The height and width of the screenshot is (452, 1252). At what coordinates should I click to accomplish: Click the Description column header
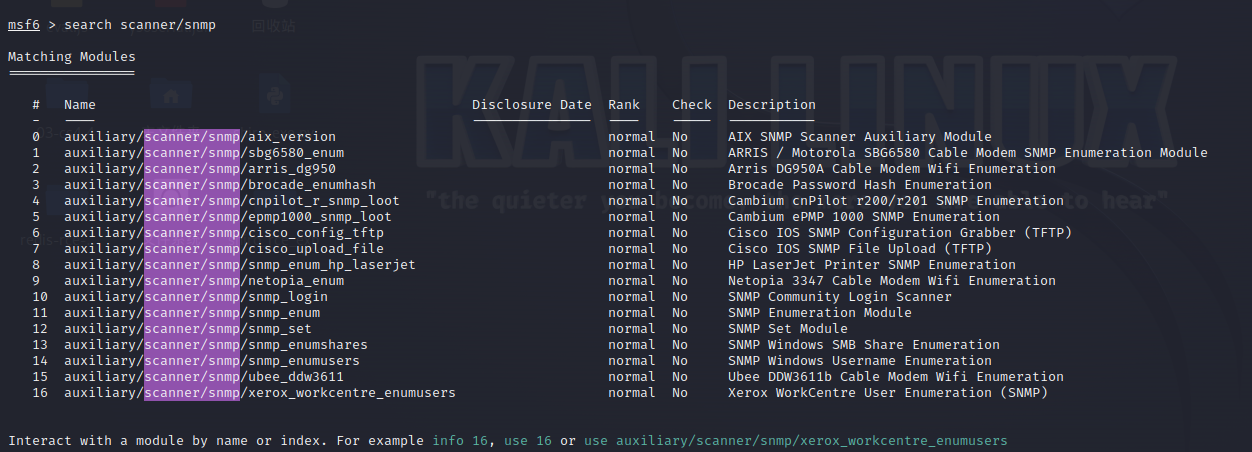tap(771, 105)
